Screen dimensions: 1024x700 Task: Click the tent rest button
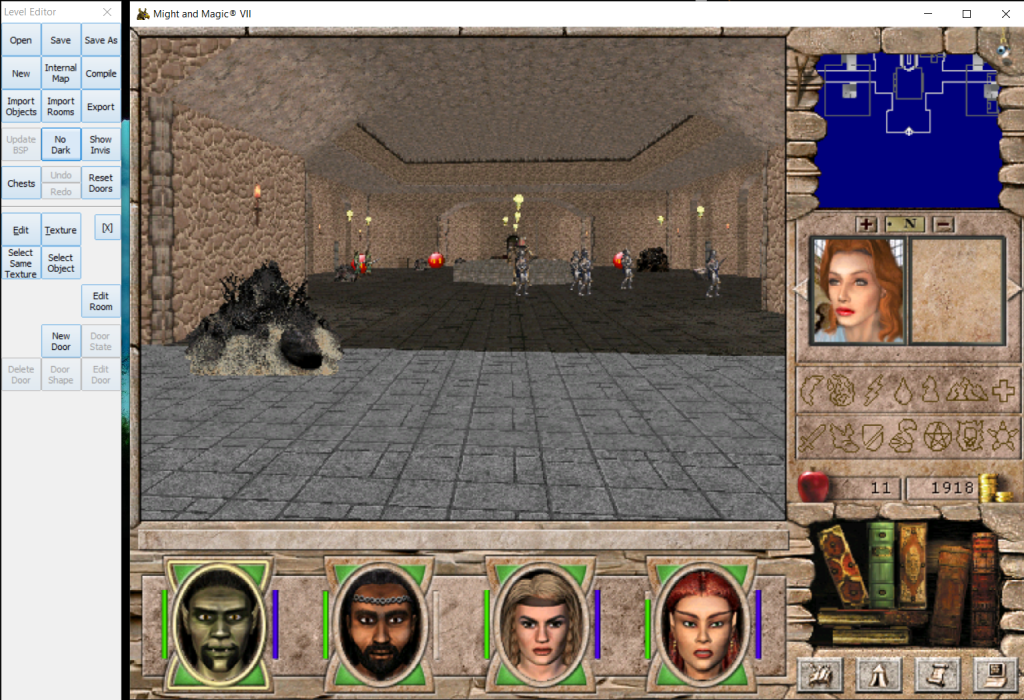(x=879, y=674)
